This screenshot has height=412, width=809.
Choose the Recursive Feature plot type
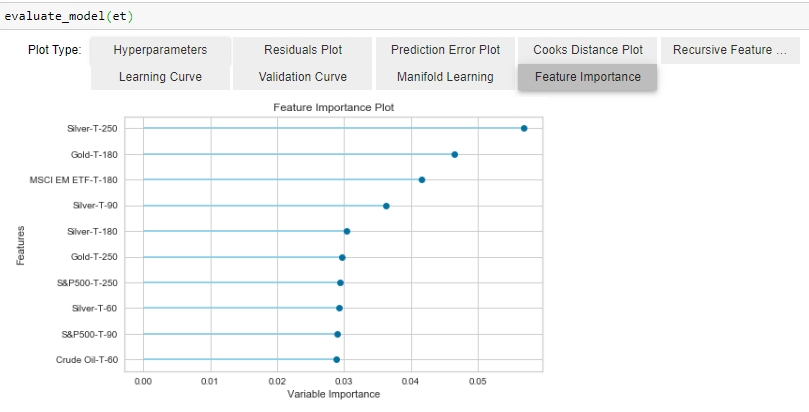point(730,50)
